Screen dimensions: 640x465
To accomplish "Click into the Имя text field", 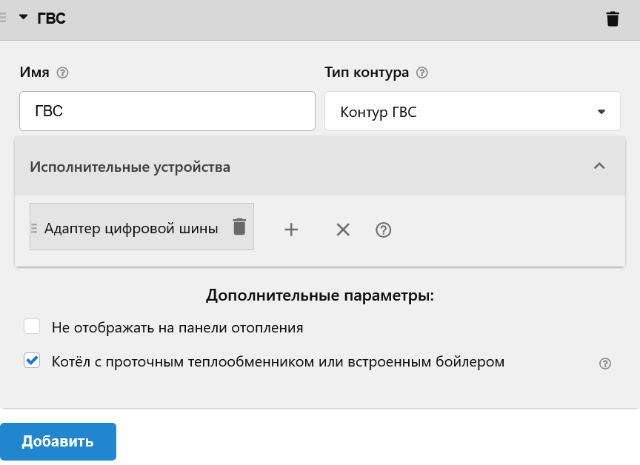I will click(166, 112).
